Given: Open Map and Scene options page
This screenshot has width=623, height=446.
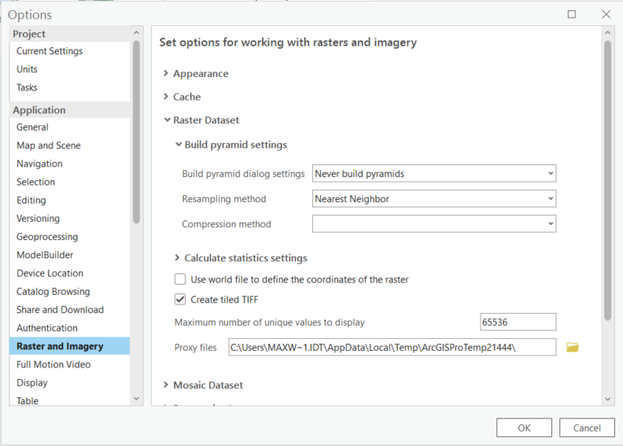Looking at the screenshot, I should [48, 145].
